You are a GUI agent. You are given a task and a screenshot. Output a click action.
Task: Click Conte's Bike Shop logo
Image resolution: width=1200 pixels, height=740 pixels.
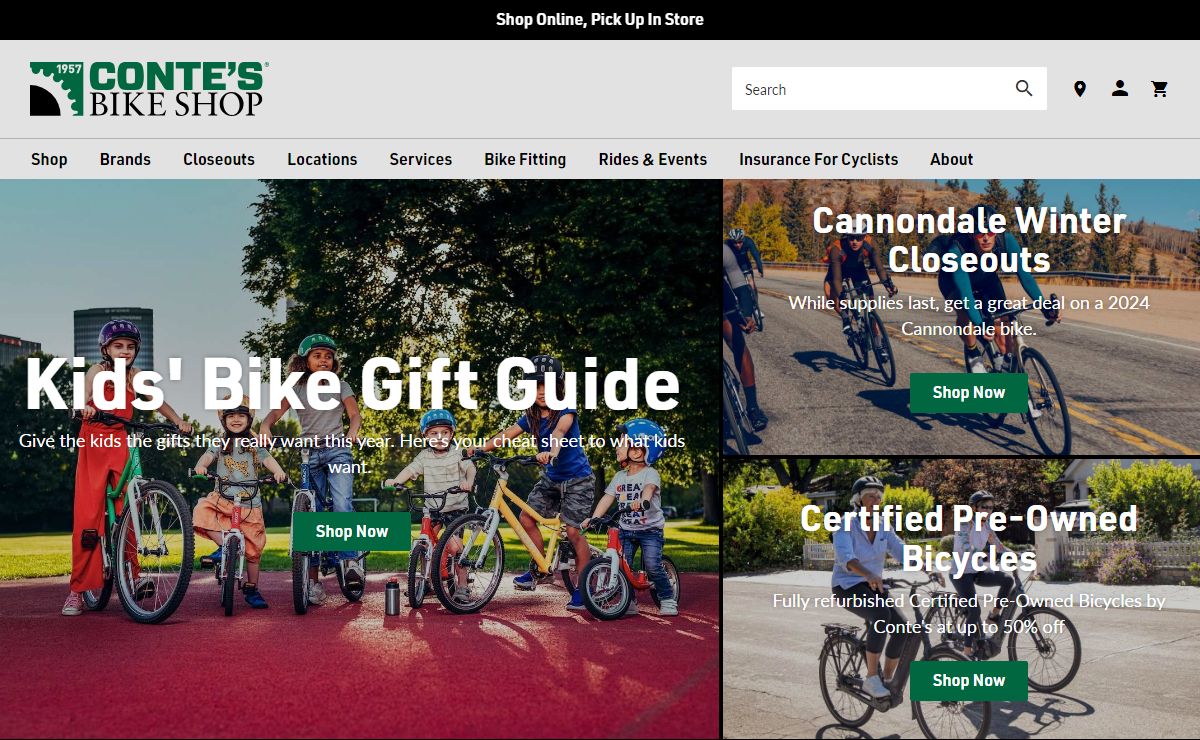click(x=149, y=89)
